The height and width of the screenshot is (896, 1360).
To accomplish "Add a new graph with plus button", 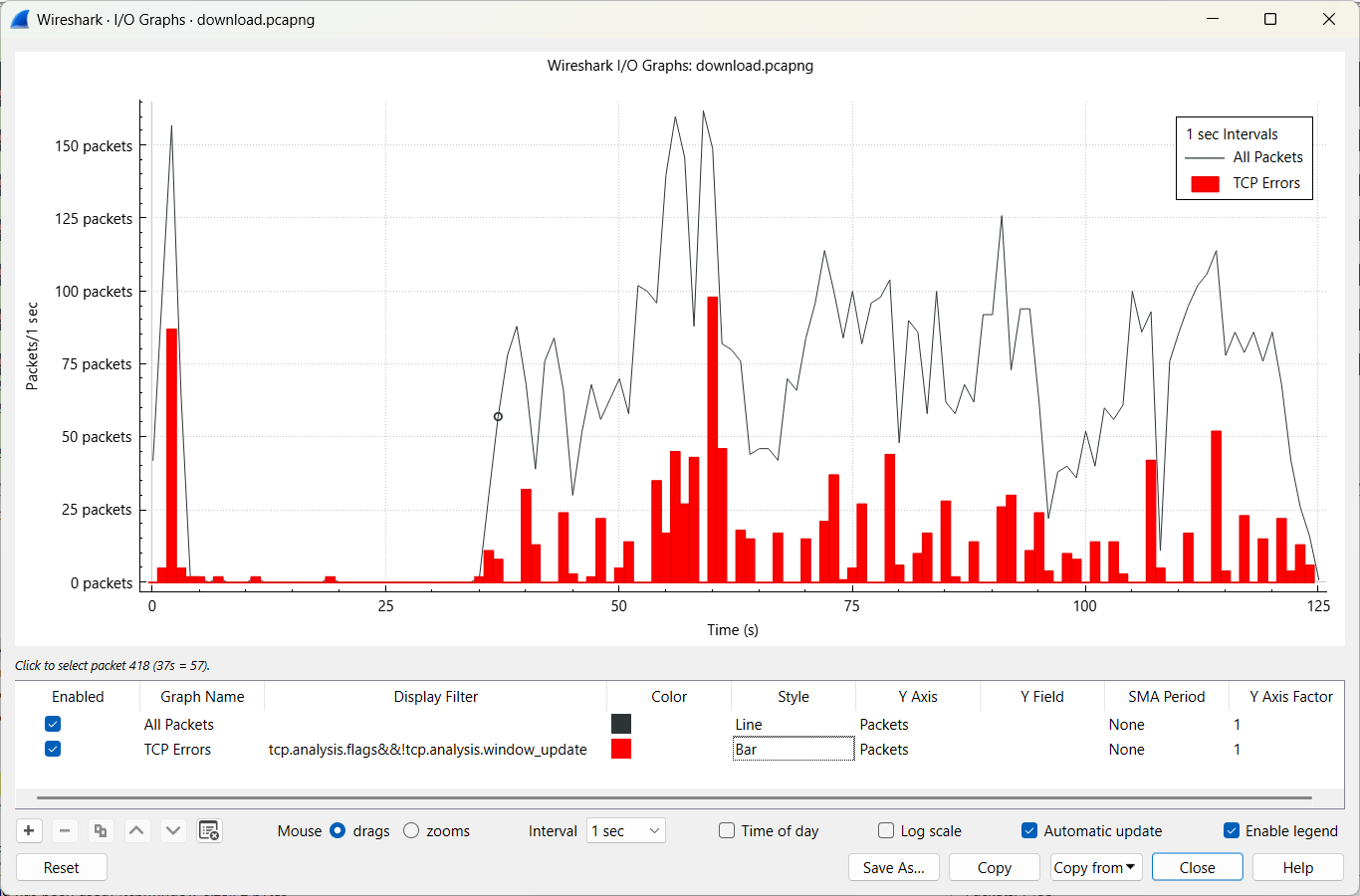I will click(29, 830).
